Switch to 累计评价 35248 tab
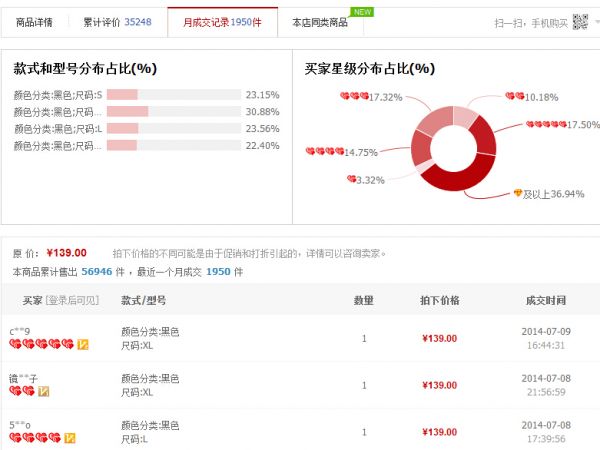 [x=117, y=22]
